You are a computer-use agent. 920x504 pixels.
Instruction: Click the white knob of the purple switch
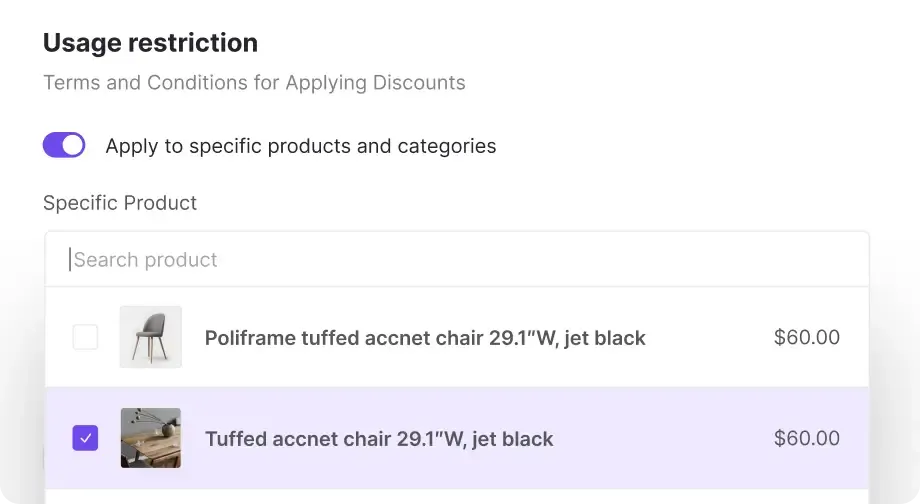(73, 145)
